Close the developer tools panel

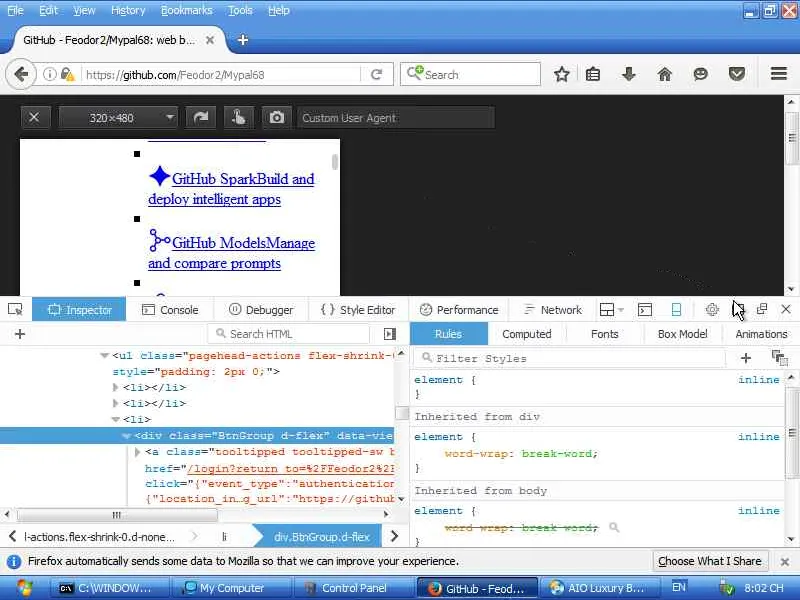pyautogui.click(x=786, y=309)
